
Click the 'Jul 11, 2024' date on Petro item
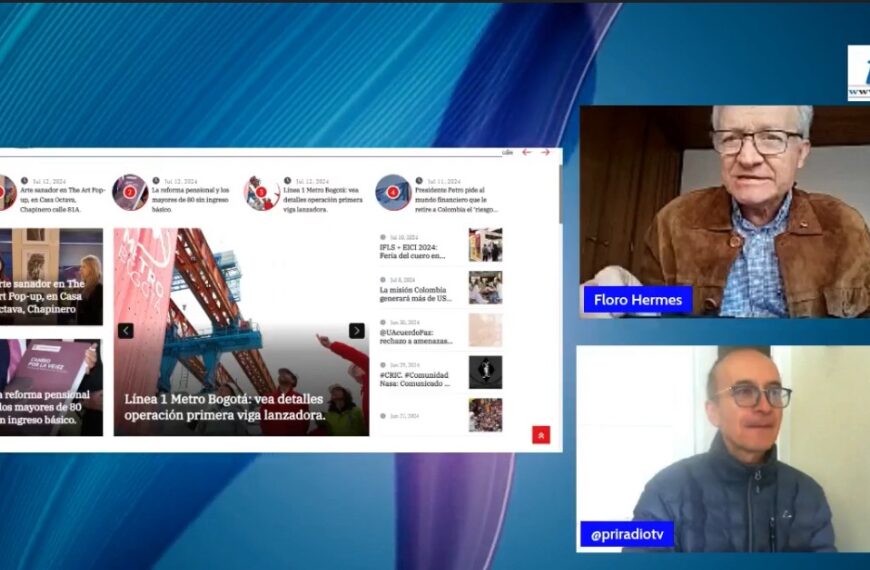[x=444, y=181]
